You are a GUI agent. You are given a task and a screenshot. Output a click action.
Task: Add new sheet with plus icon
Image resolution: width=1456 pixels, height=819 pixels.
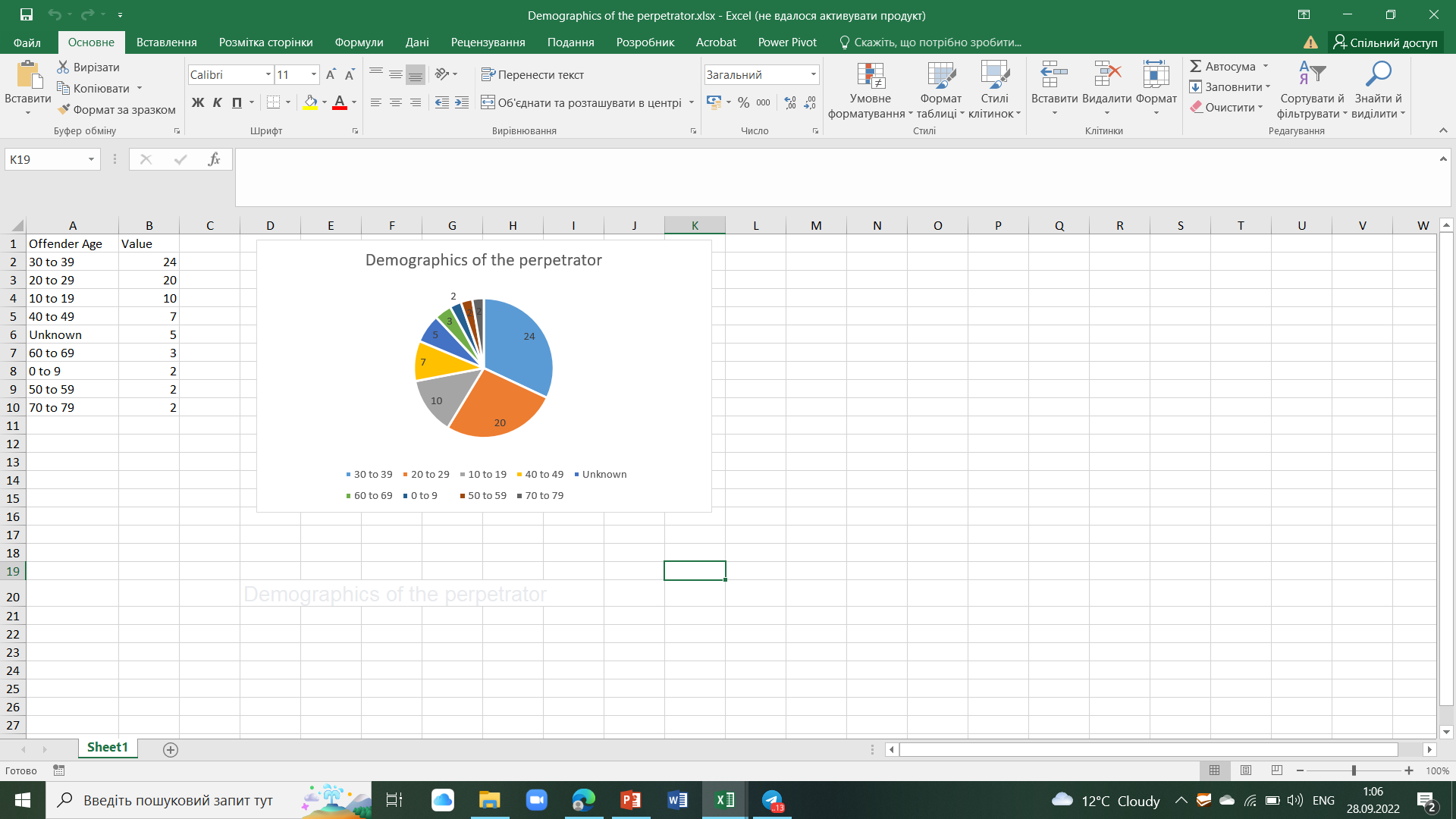coord(171,749)
